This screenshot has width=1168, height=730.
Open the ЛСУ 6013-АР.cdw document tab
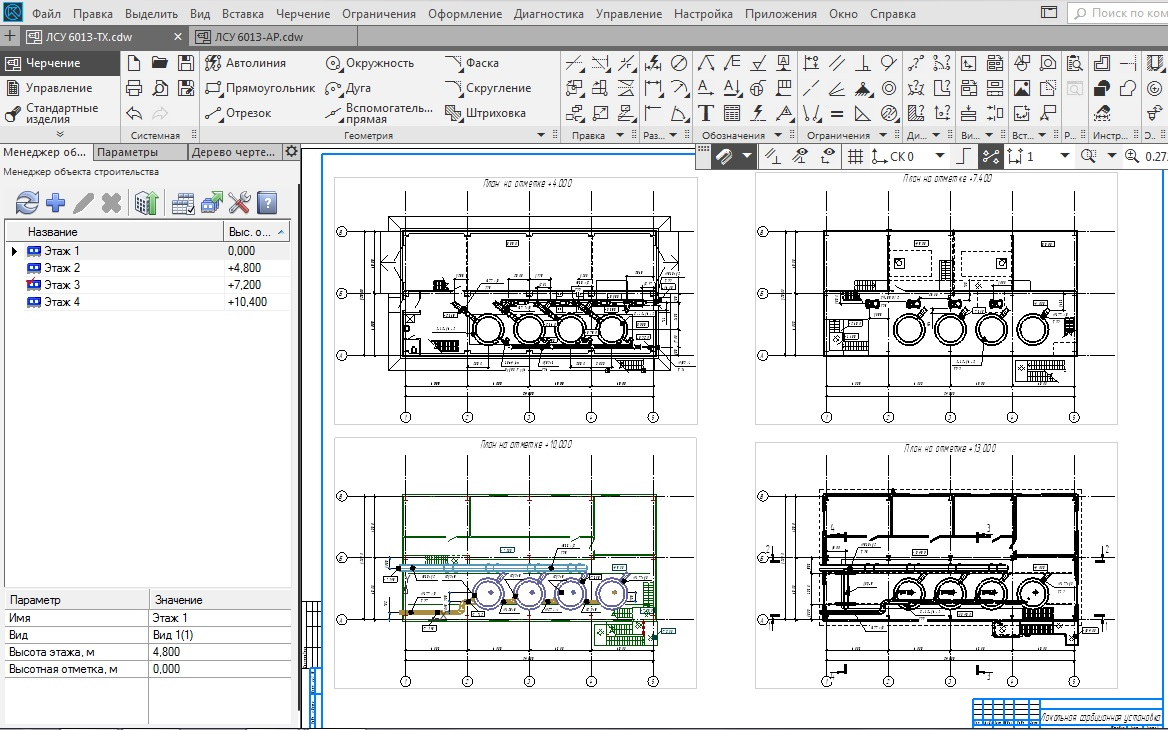256,37
